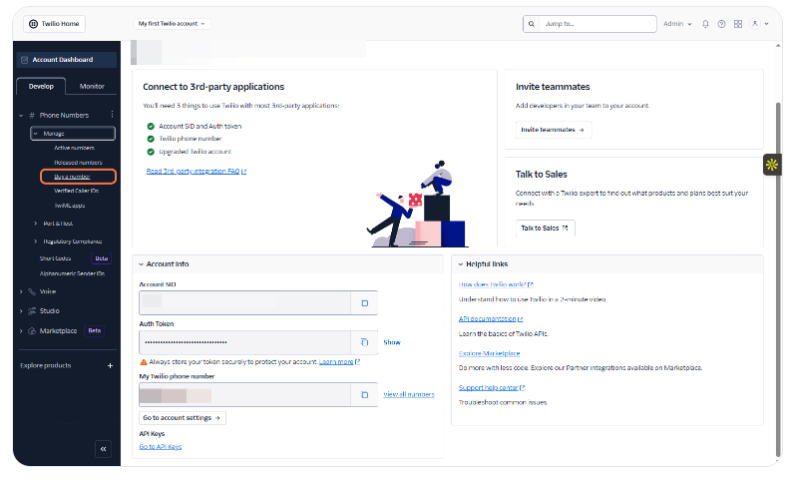Collapse the Manage tree group
This screenshot has width=792, height=487.
(x=35, y=134)
